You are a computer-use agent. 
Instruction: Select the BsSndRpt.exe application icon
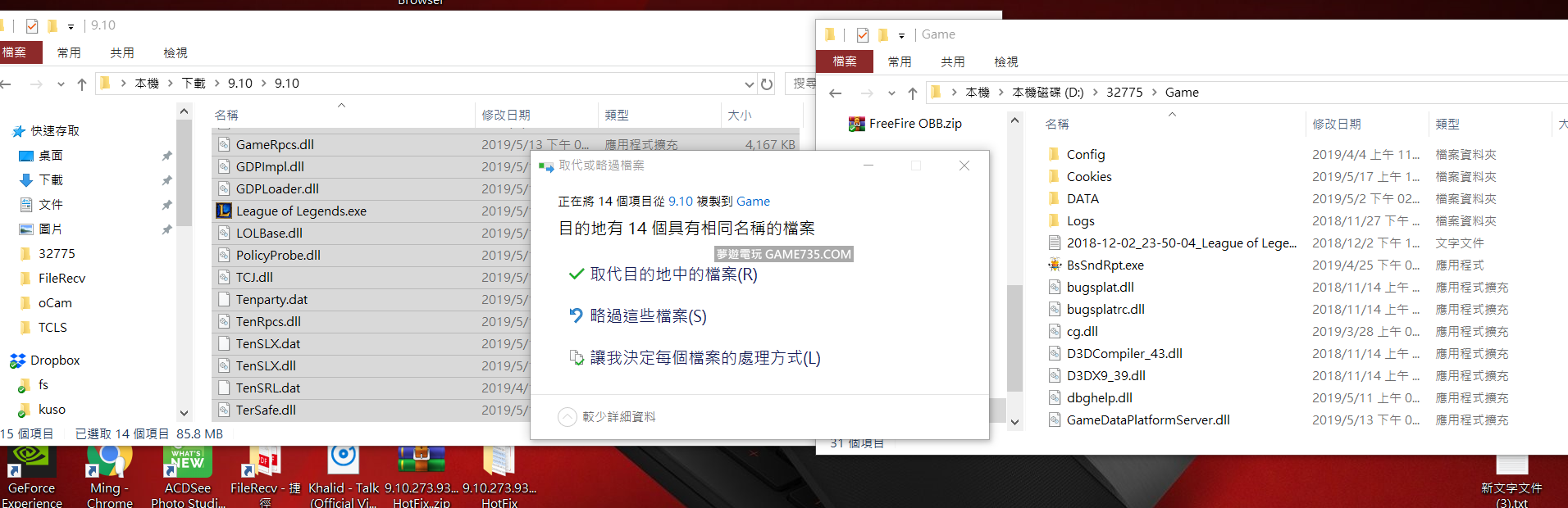[x=1055, y=265]
